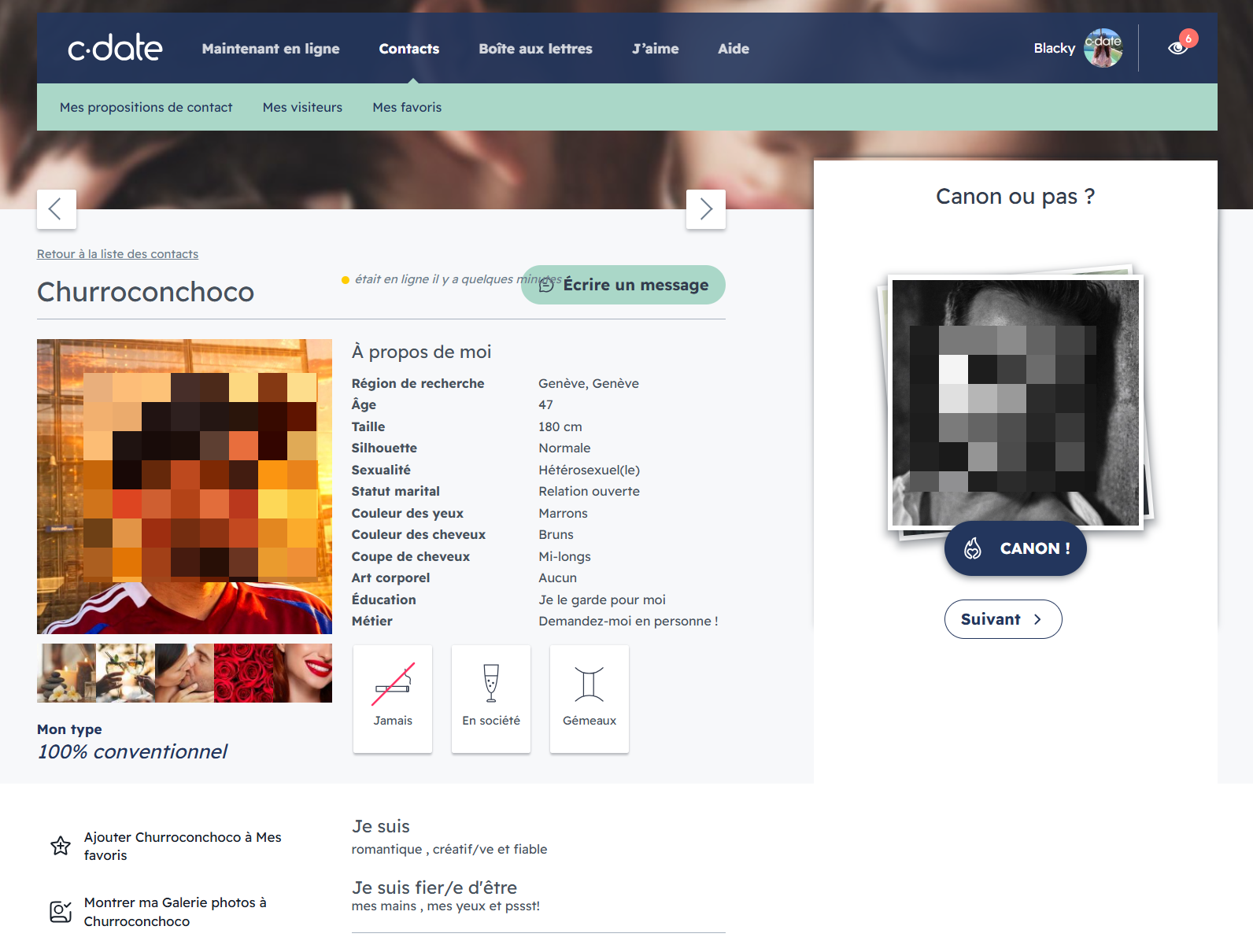
Task: Click the notification badge showing 6
Action: coord(1188,38)
